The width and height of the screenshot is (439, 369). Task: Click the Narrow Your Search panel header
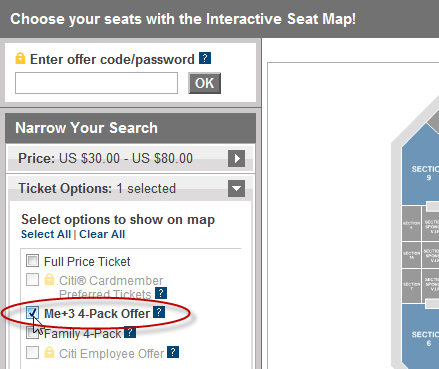tap(130, 128)
